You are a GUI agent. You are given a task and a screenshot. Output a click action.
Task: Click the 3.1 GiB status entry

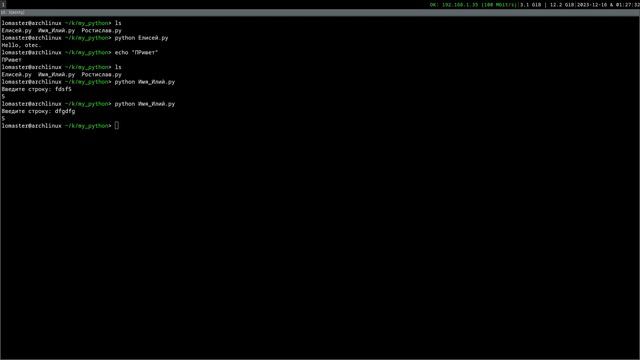click(x=531, y=5)
